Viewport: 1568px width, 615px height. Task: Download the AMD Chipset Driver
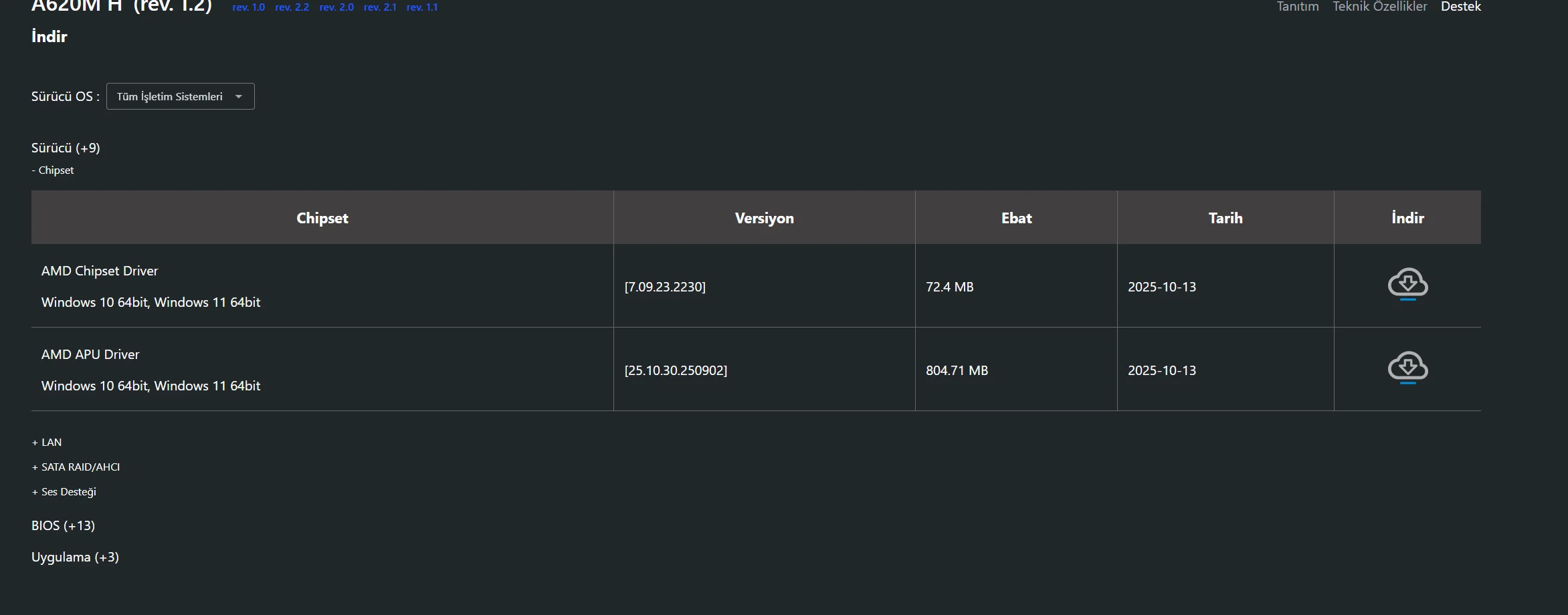1407,285
